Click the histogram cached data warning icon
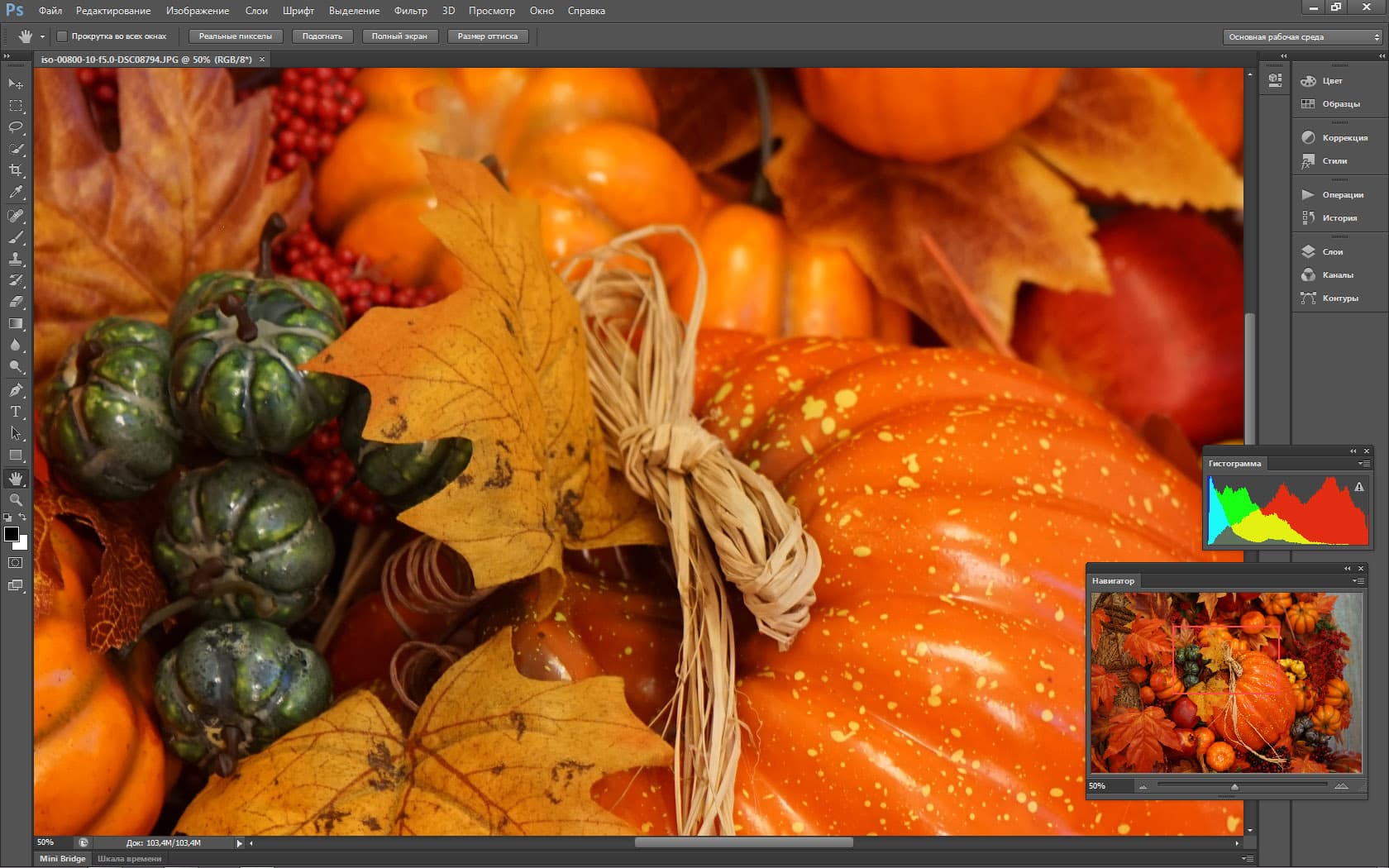The image size is (1389, 868). coord(1358,487)
